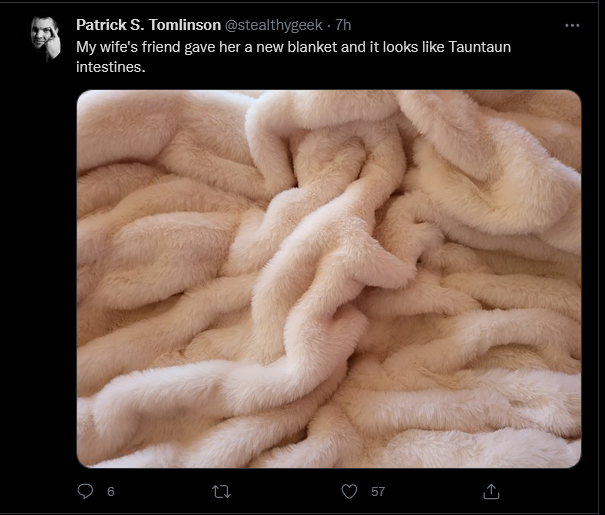Viewport: 605px width, 515px height.
Task: Expand the furry blanket photo
Action: coord(329,279)
